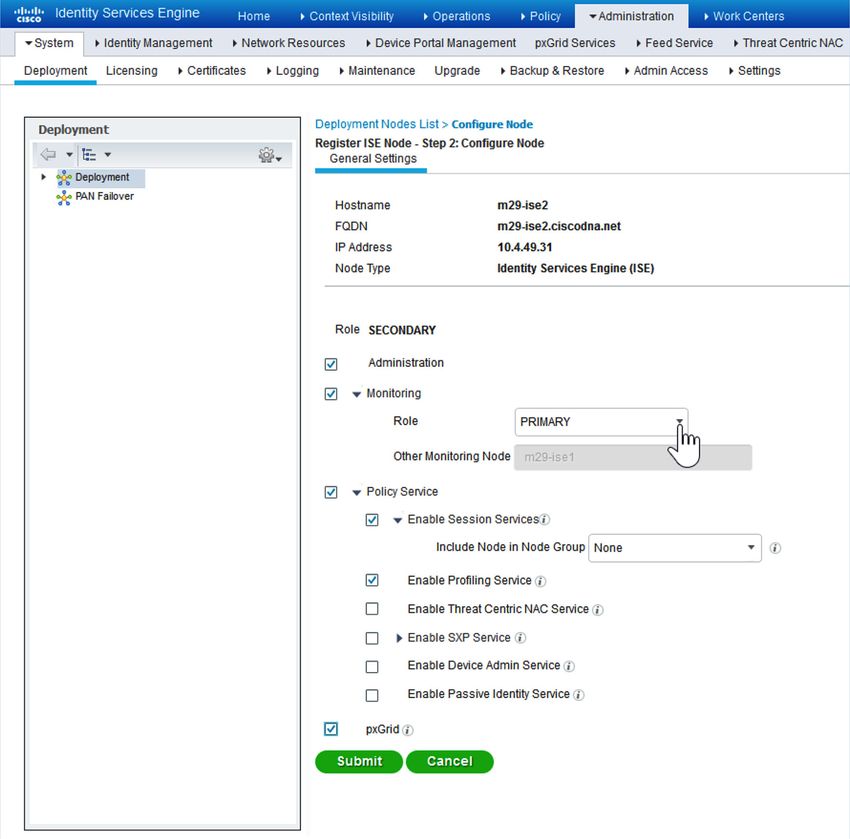Expand the Deployment tree node
This screenshot has height=839, width=850.
click(43, 177)
